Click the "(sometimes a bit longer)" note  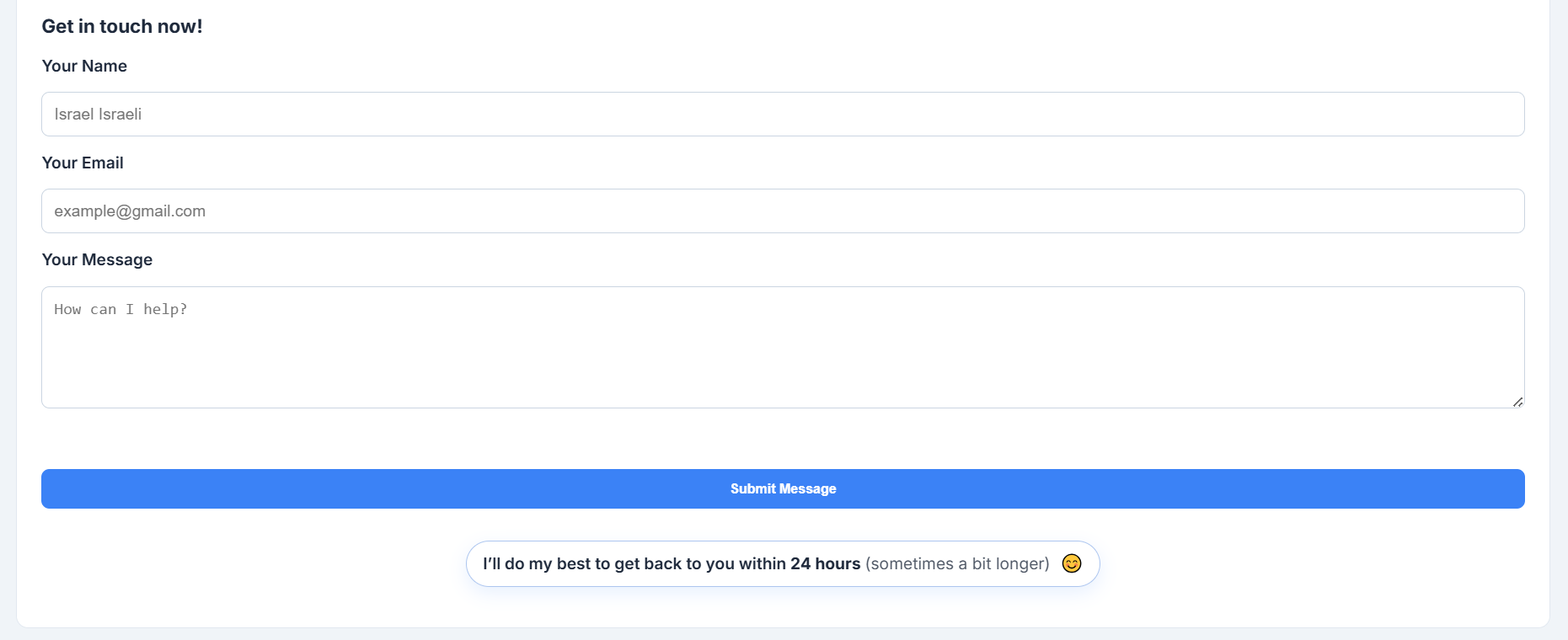957,564
